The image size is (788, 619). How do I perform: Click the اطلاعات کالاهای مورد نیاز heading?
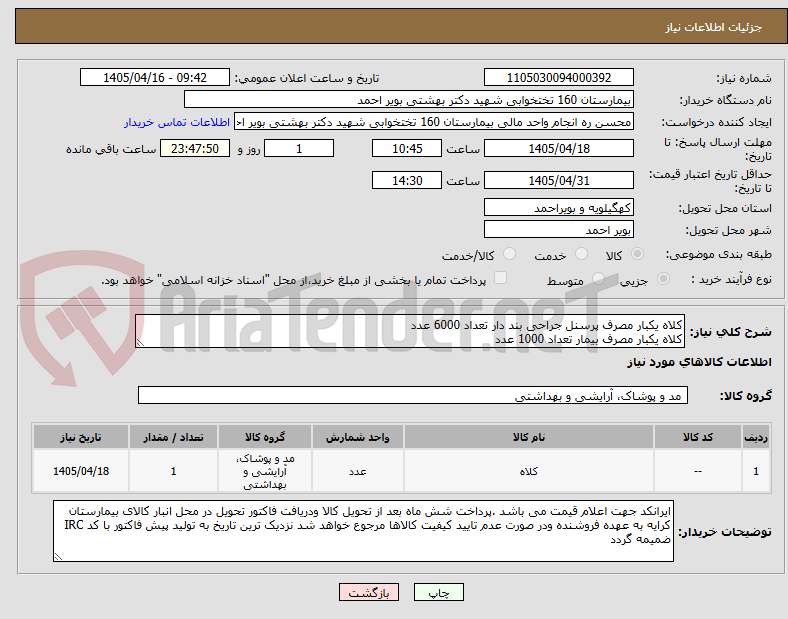pos(699,362)
